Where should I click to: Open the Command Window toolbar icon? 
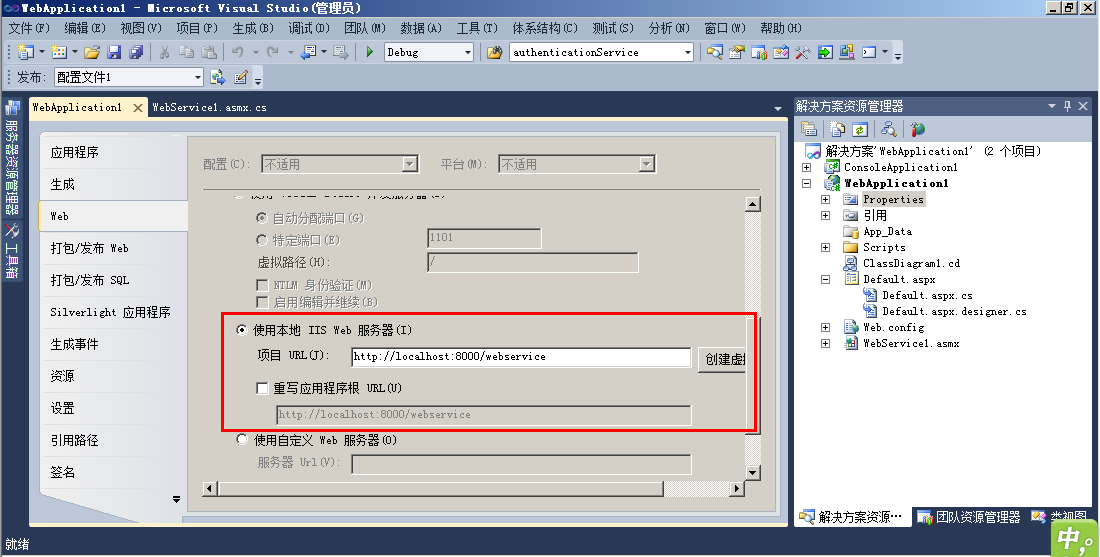coord(869,52)
